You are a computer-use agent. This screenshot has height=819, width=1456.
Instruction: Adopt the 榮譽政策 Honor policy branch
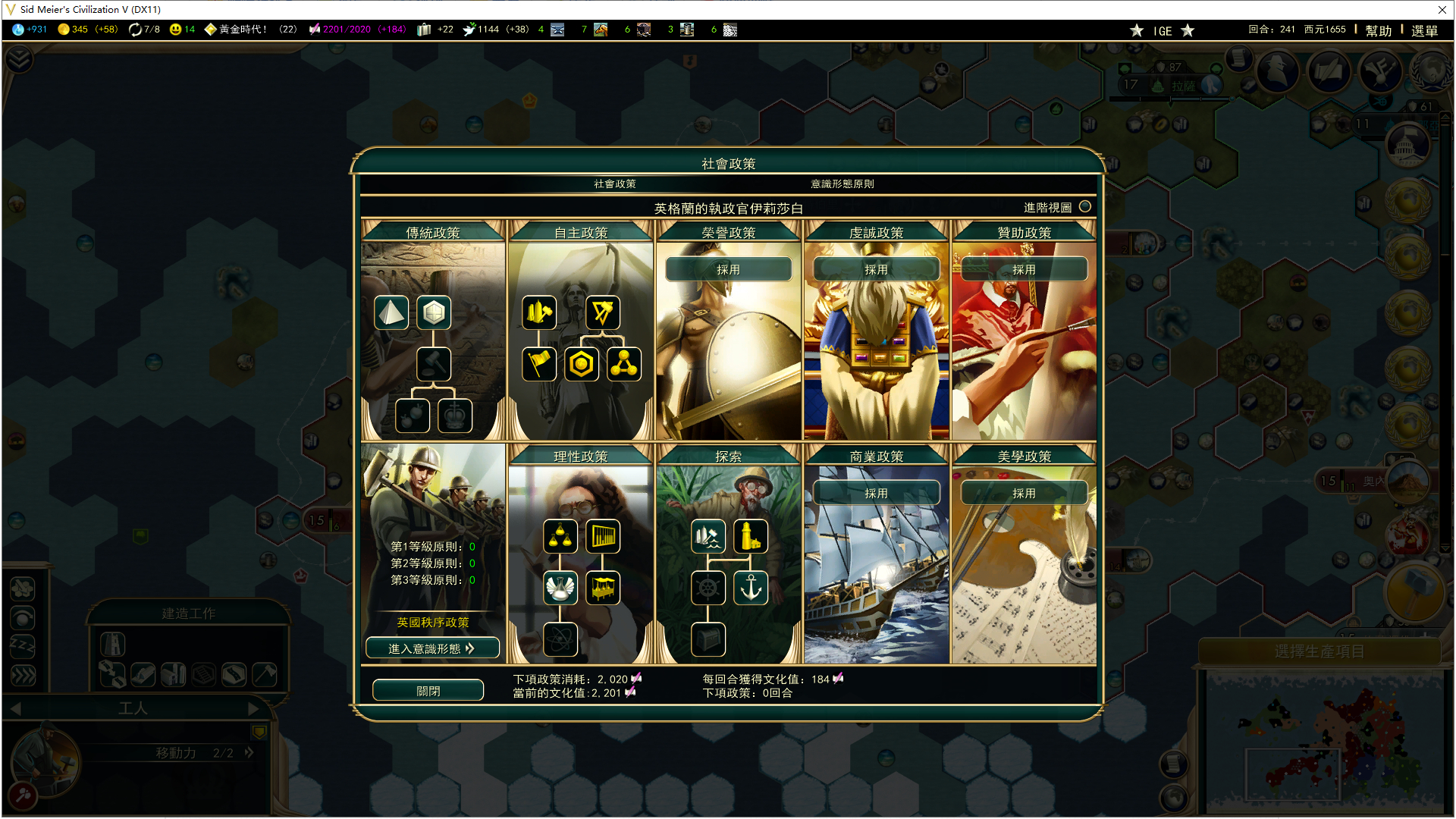coord(729,269)
